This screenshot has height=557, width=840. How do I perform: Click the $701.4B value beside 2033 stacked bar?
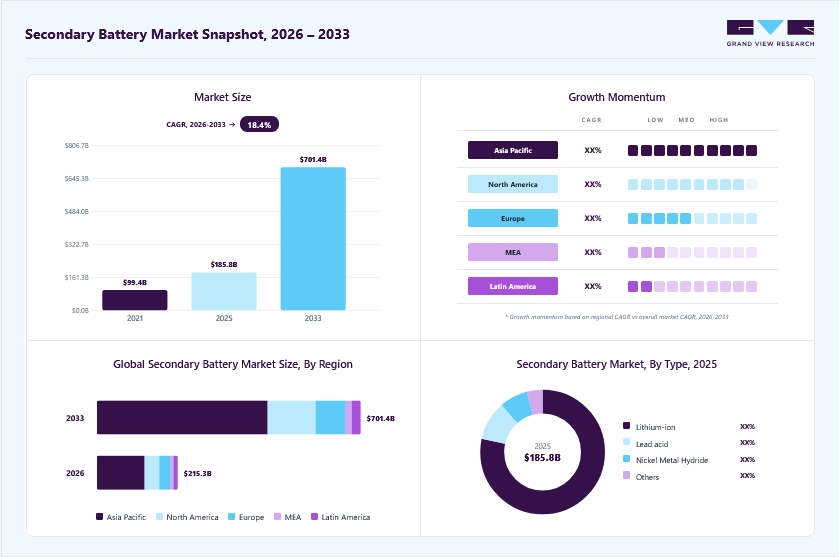click(381, 418)
